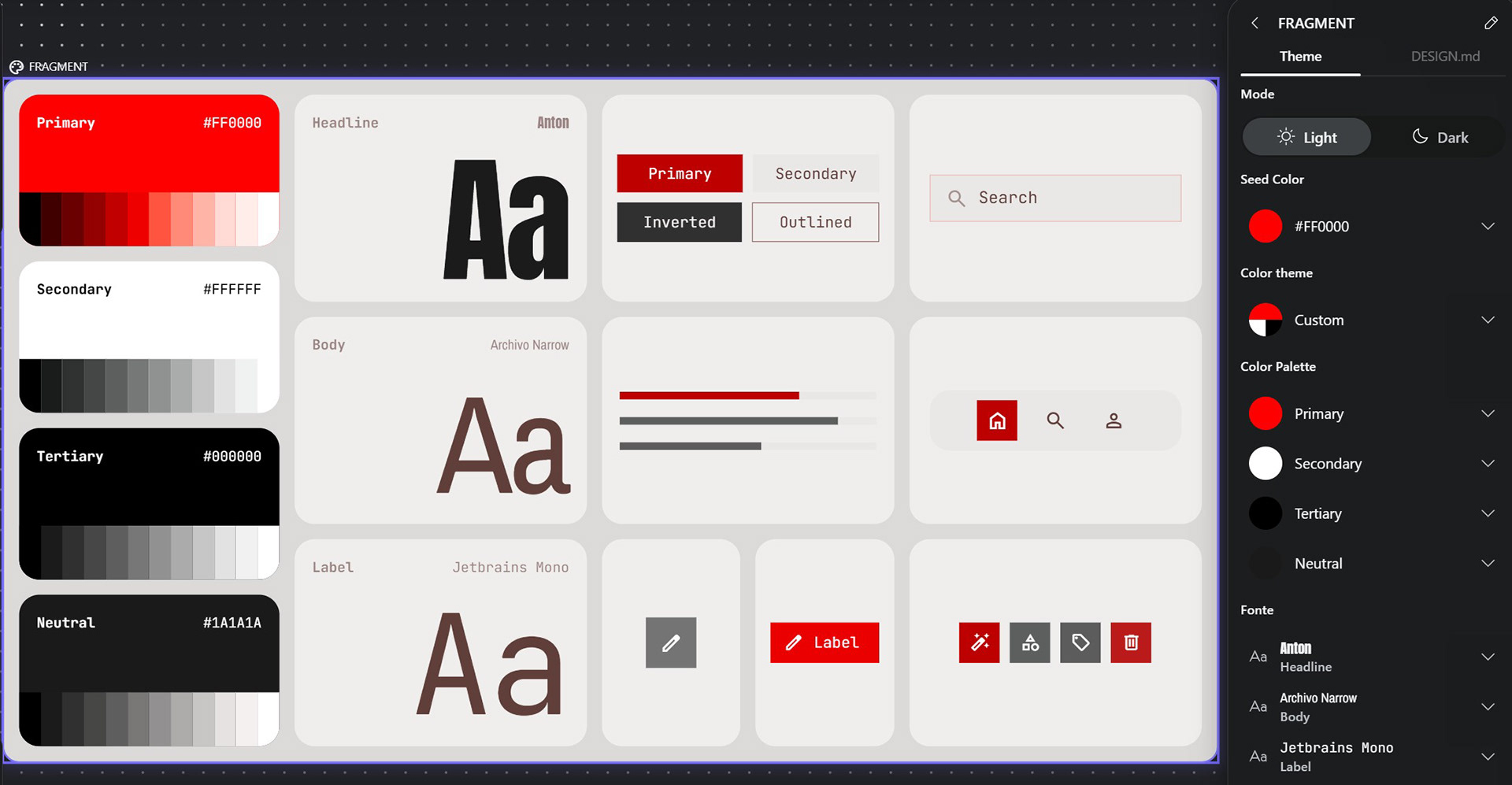Expand the Anton Headline font dropdown

[1372, 657]
